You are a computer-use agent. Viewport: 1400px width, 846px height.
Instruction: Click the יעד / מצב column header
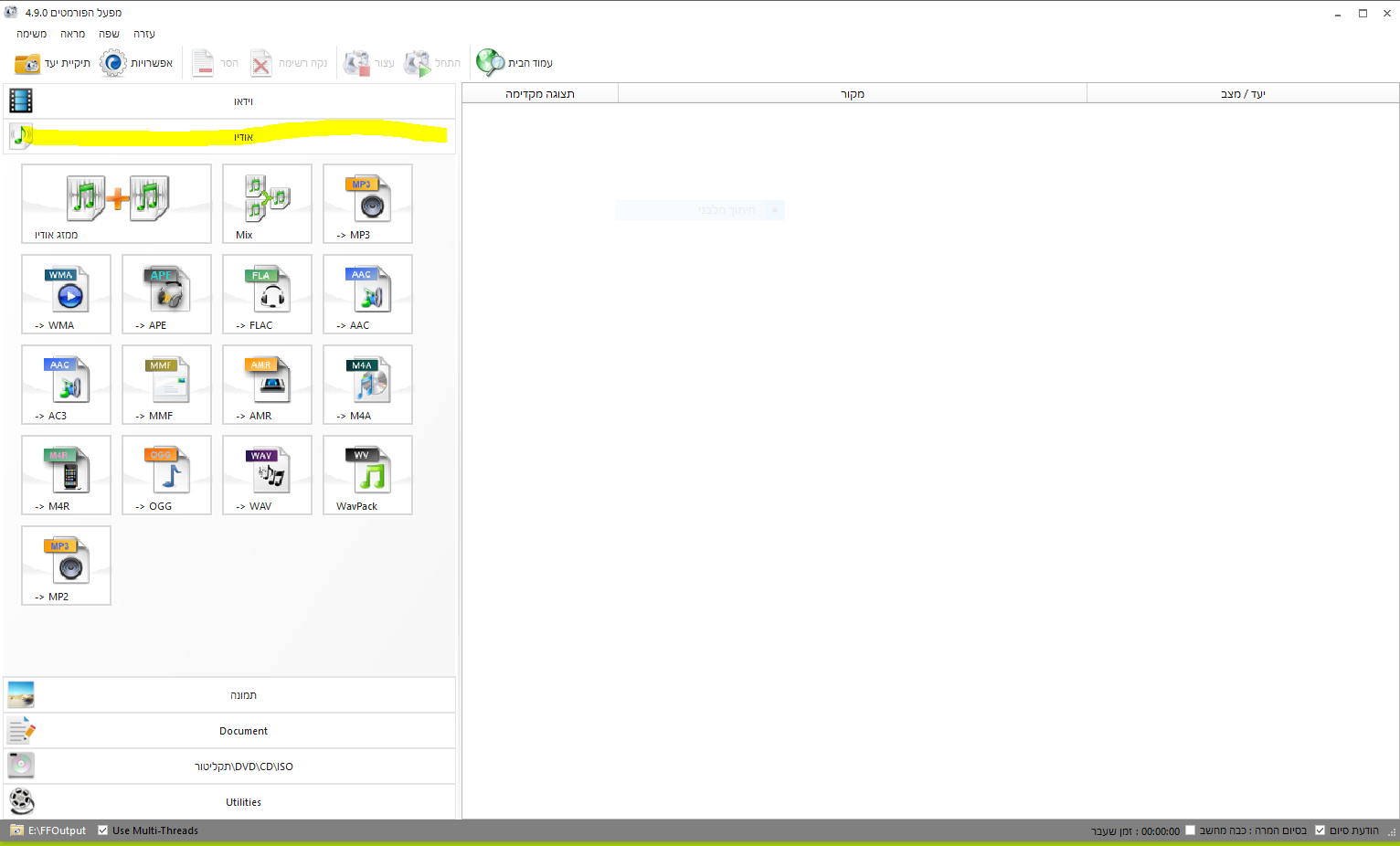coord(1243,94)
